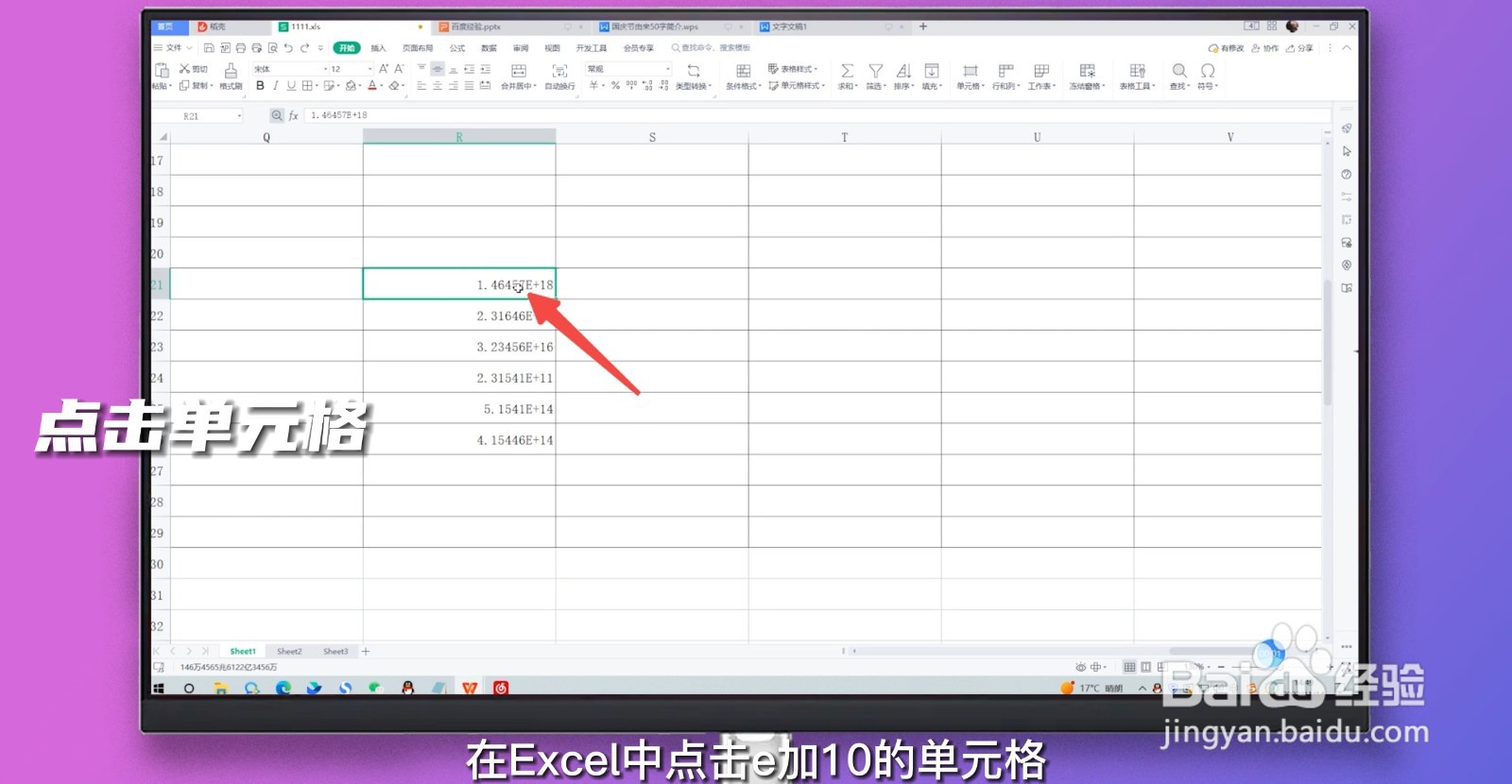Open the number format dropdown (常规)
Viewport: 1512px width, 784px height.
click(x=667, y=69)
